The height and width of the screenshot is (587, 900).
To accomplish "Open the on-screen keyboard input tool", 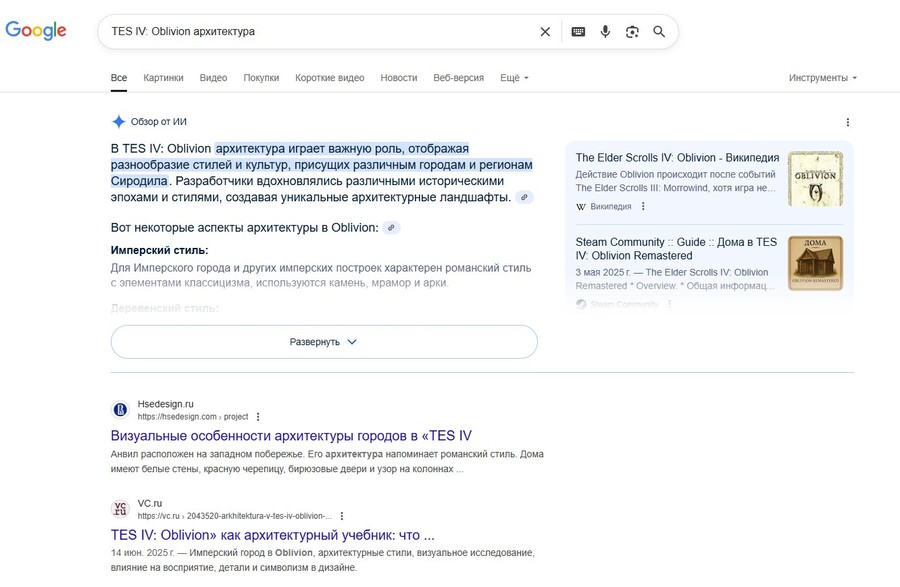I will point(578,32).
